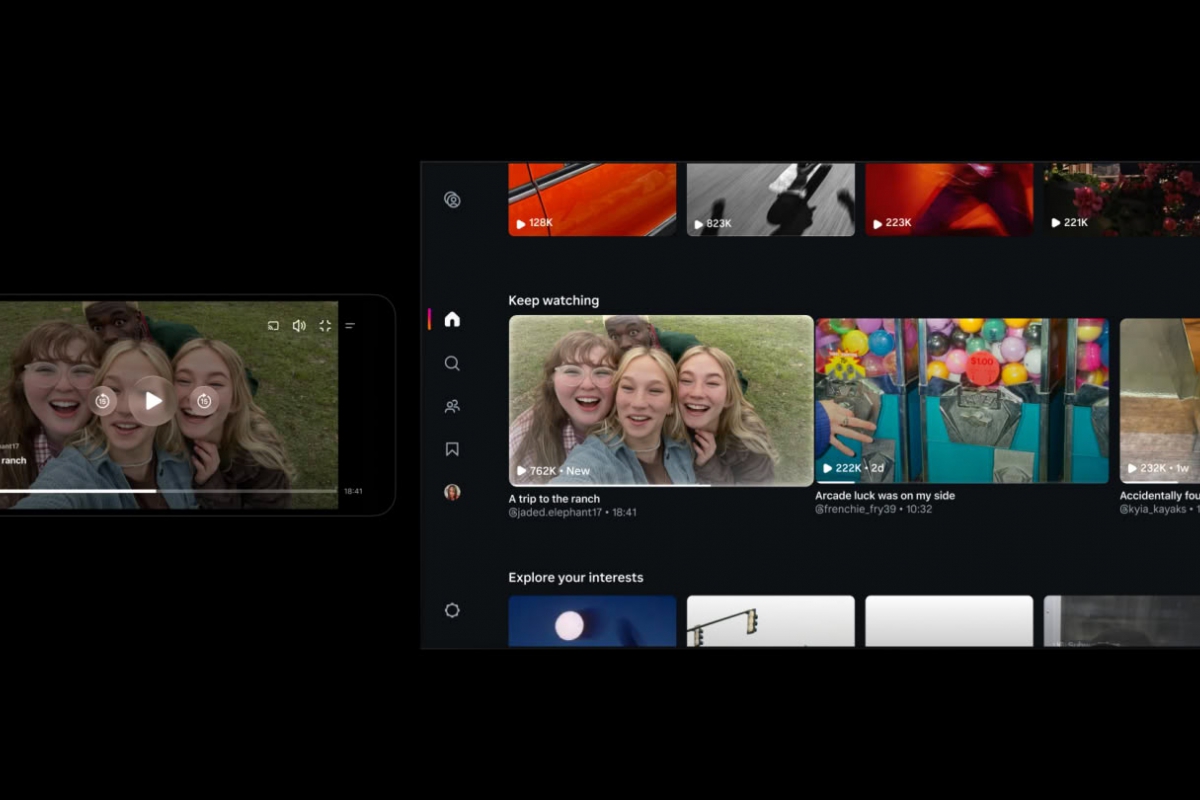Open the "A trip to the ranch" thumbnail
The width and height of the screenshot is (1200, 800).
(661, 401)
